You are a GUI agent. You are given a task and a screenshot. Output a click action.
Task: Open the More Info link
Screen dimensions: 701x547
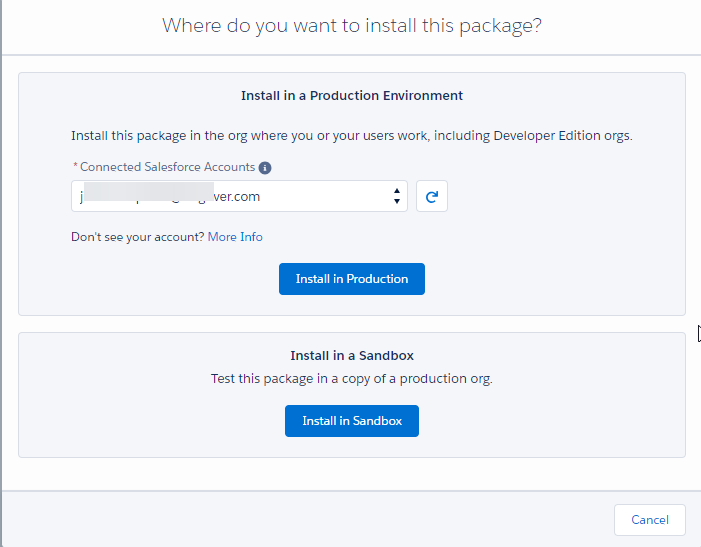click(x=235, y=237)
